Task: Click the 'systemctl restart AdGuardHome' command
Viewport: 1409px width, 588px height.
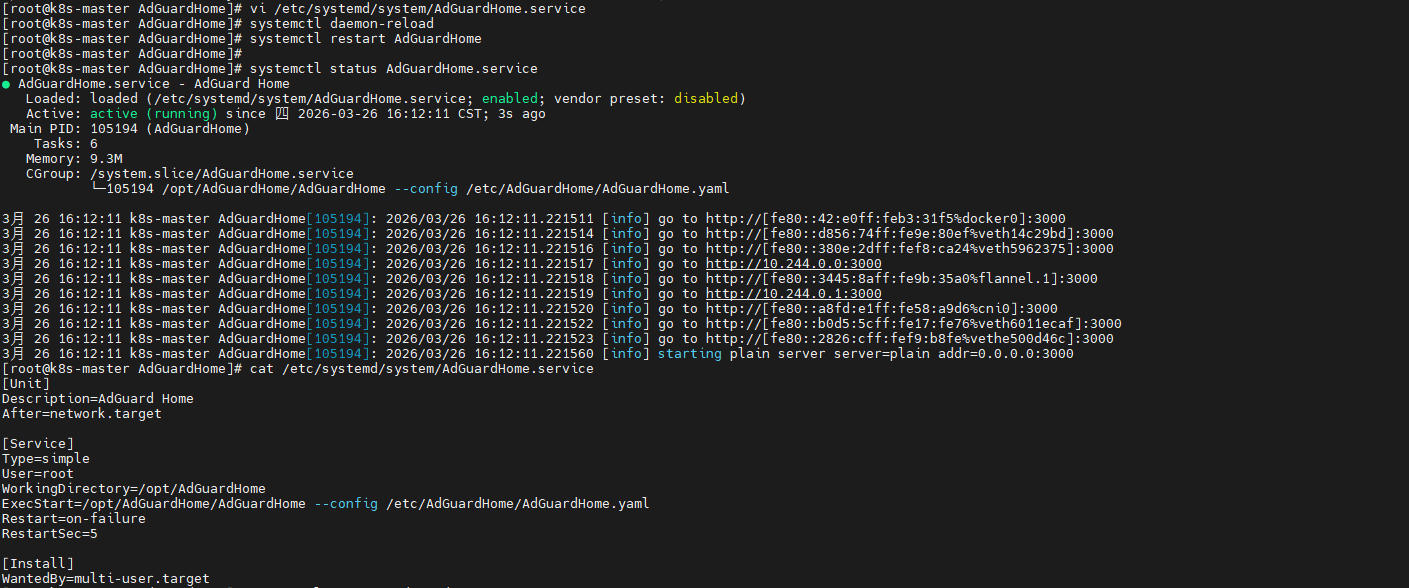Action: coord(366,39)
